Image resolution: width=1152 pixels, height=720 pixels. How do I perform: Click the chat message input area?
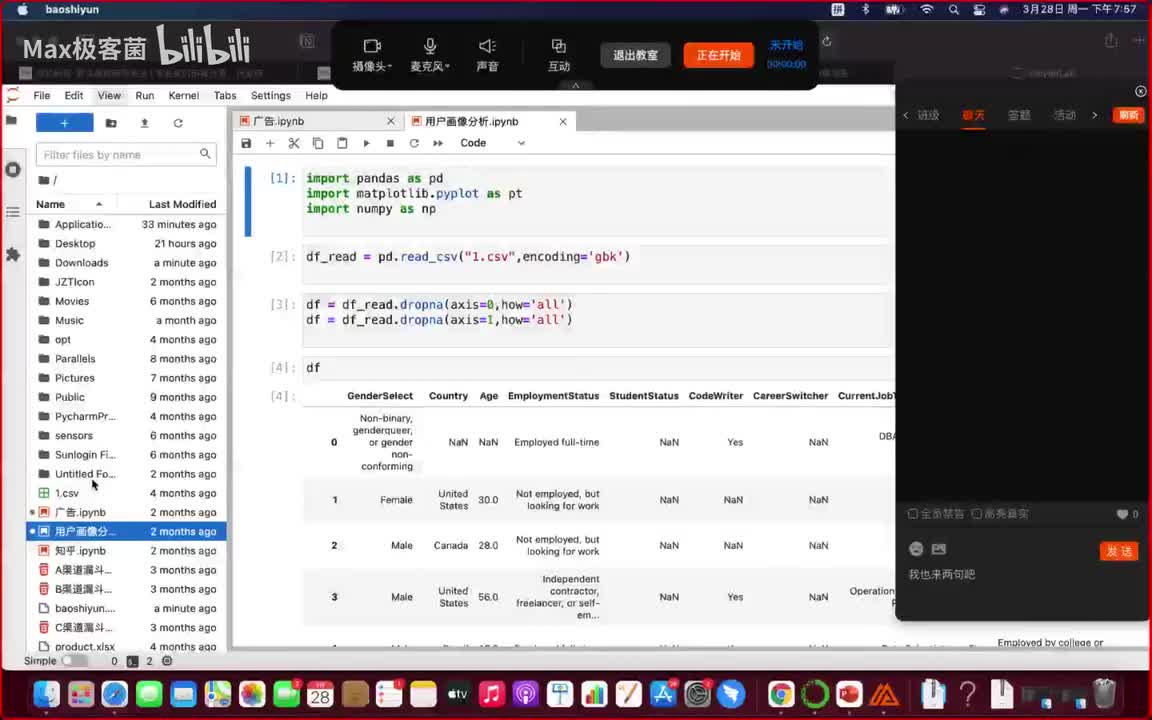[1021, 588]
